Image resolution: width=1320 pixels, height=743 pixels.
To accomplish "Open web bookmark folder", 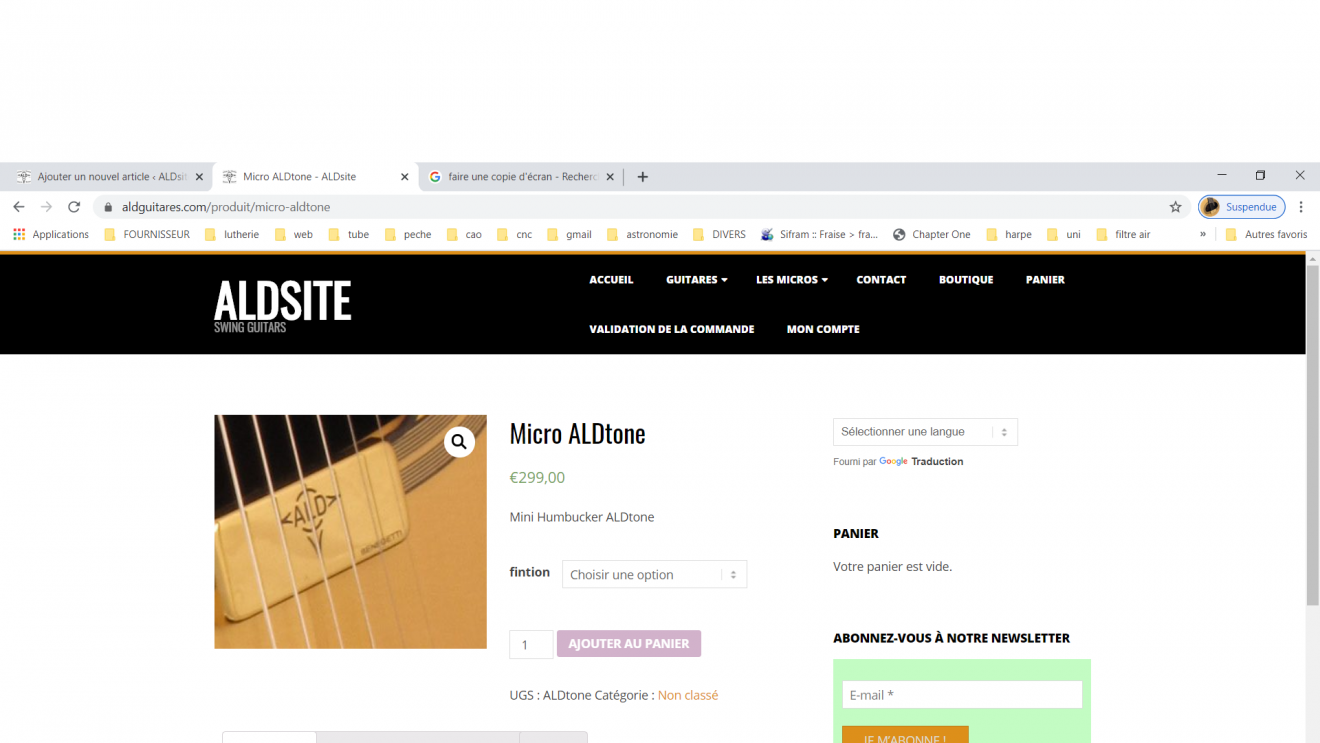I will coord(293,234).
